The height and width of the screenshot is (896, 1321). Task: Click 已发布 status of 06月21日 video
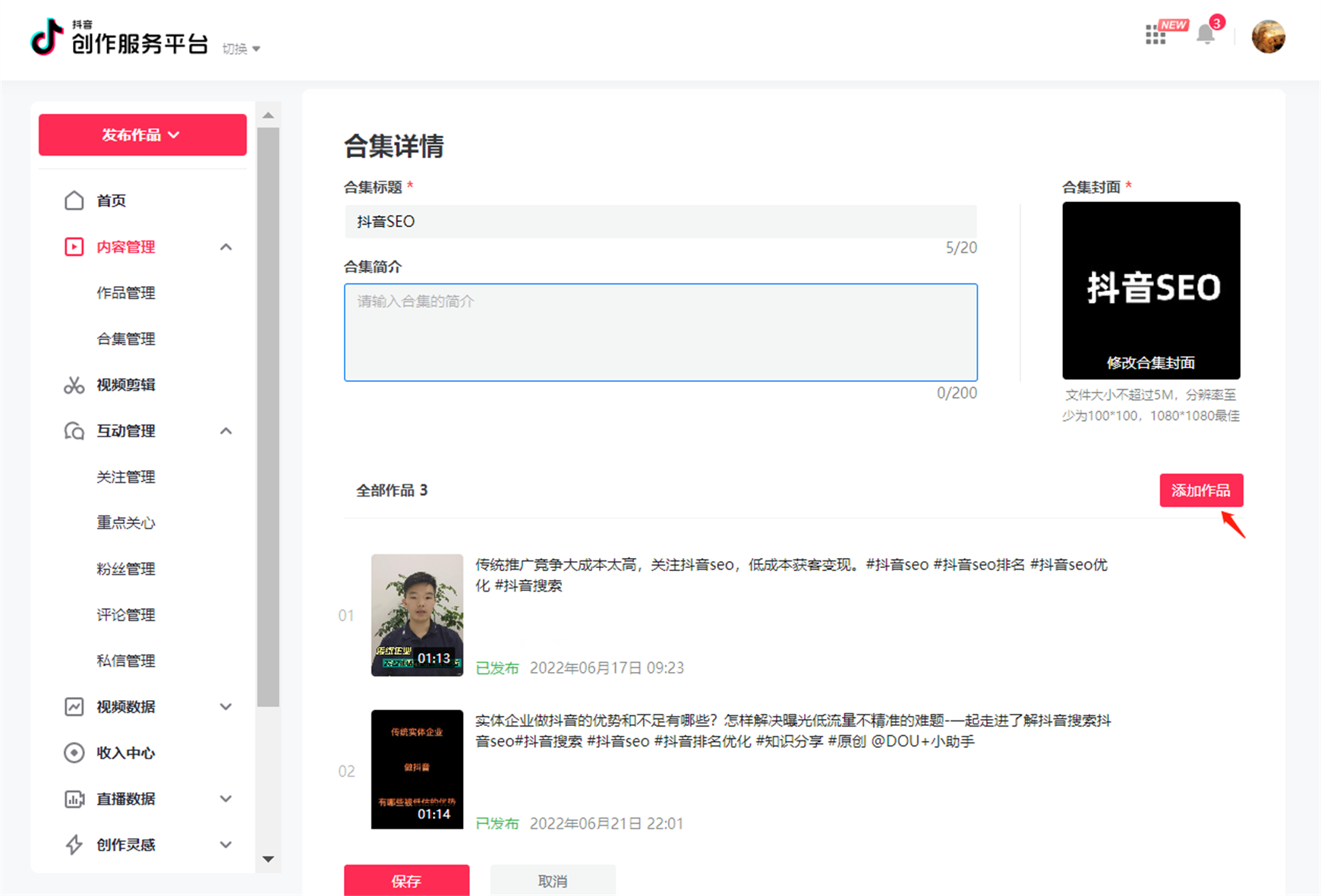click(x=497, y=824)
